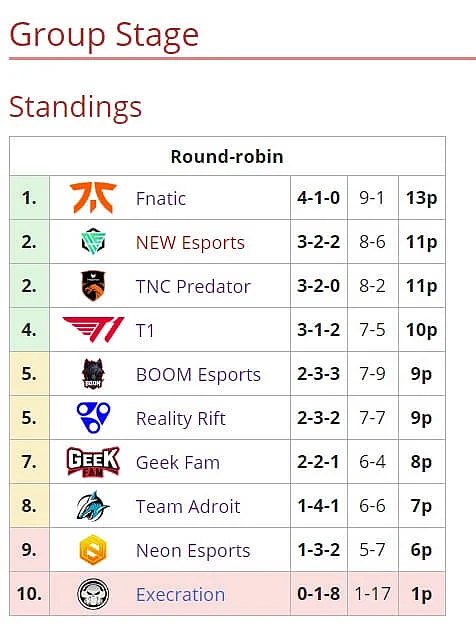Follow the T1 team name link

[145, 331]
